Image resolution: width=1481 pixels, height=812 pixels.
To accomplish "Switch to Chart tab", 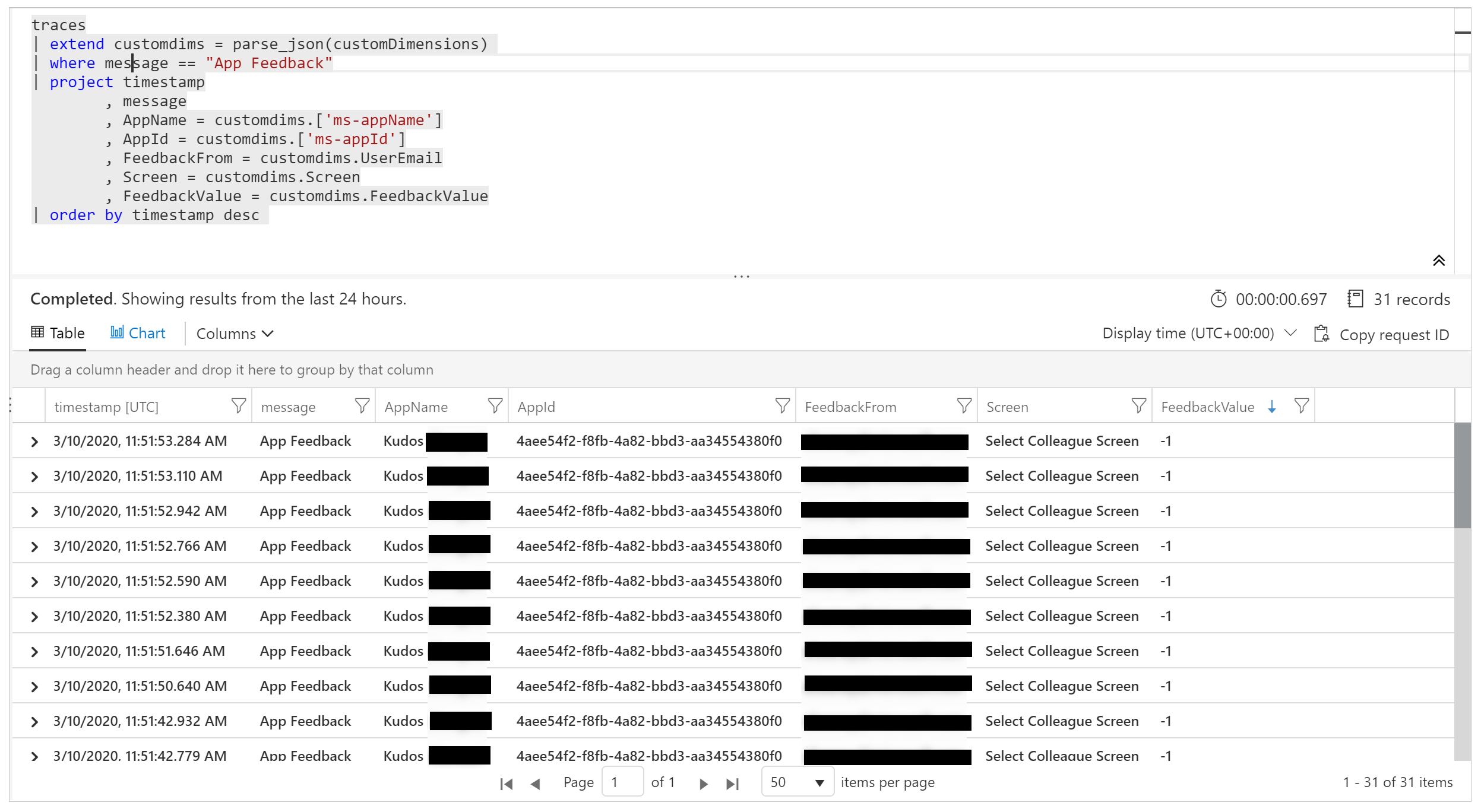I will [139, 333].
